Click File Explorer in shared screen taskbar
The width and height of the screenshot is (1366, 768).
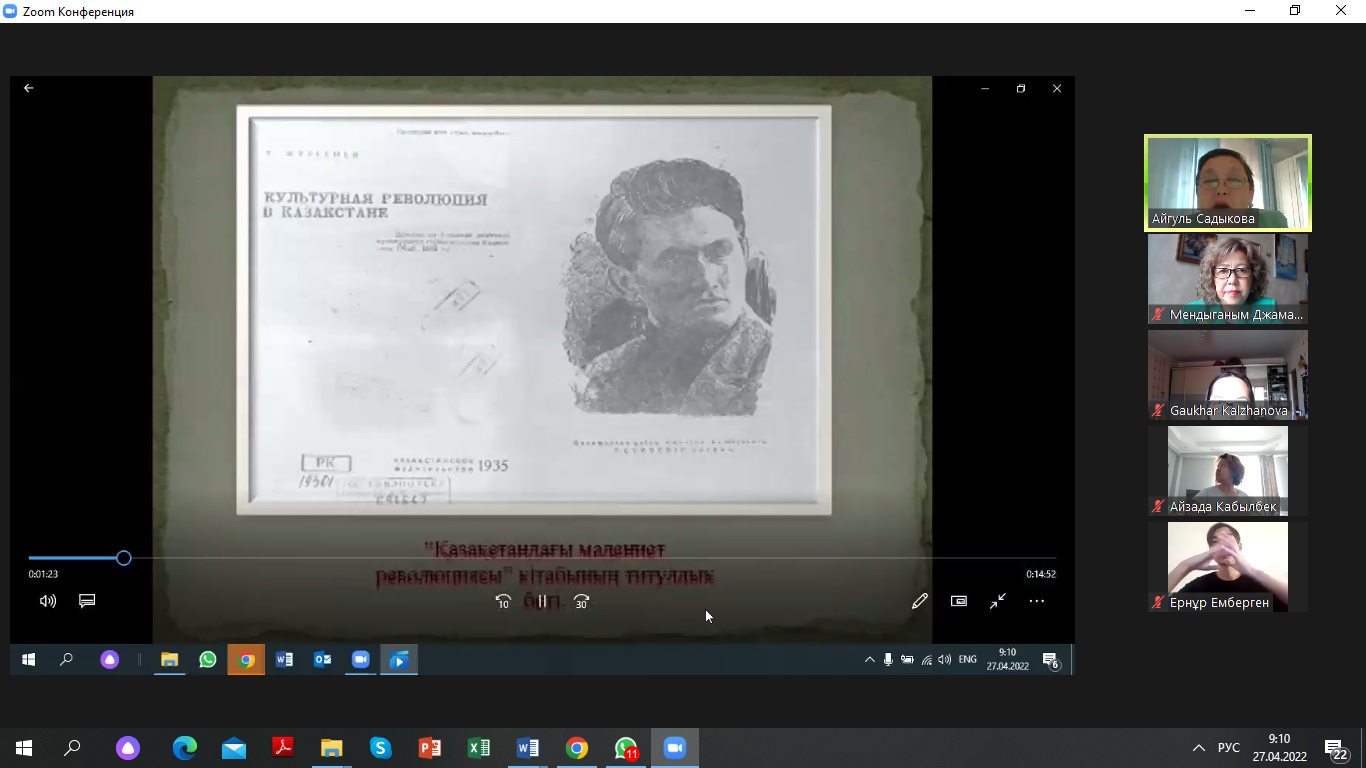tap(170, 660)
